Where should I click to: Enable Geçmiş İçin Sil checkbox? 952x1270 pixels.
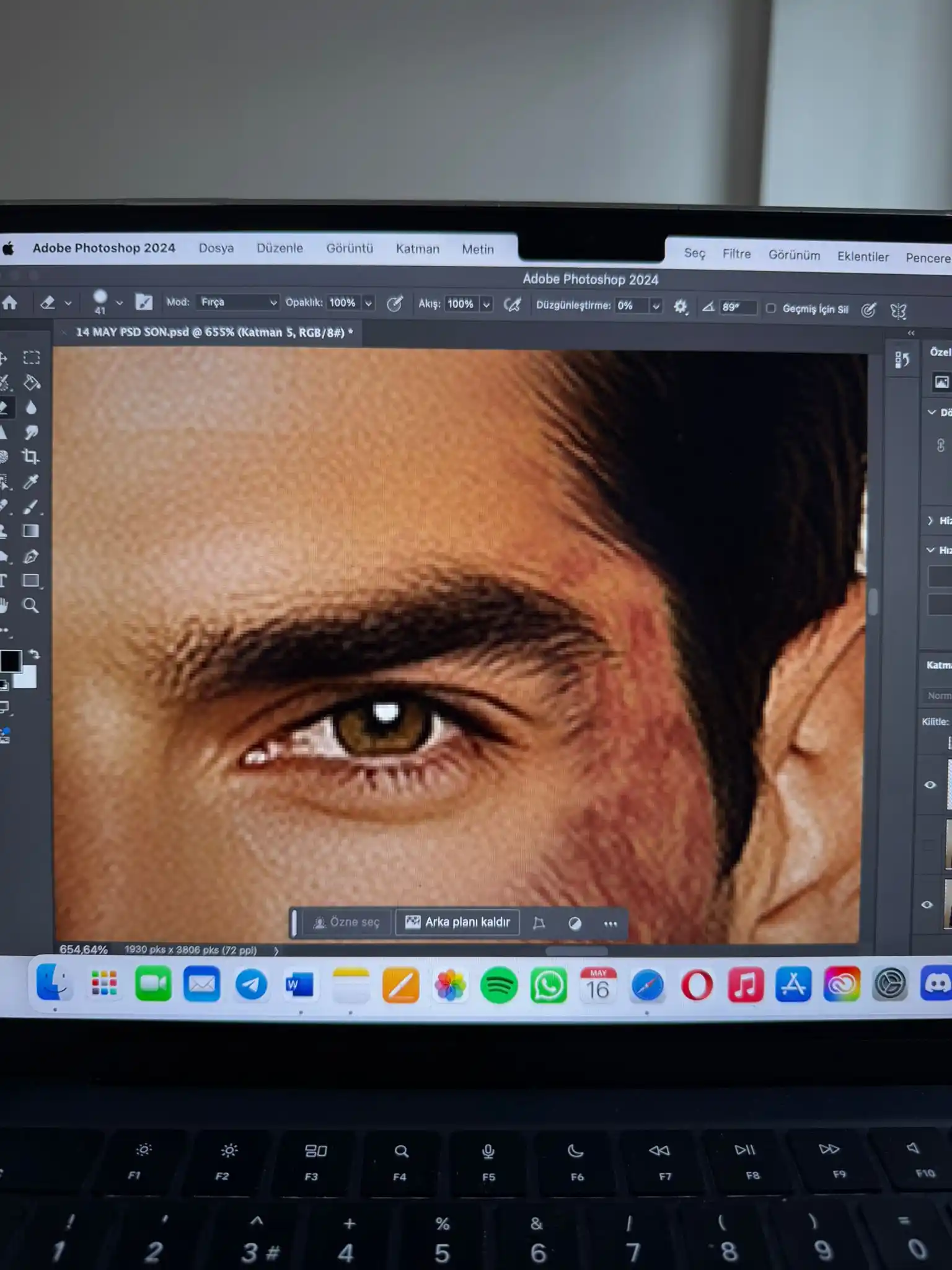pyautogui.click(x=770, y=308)
